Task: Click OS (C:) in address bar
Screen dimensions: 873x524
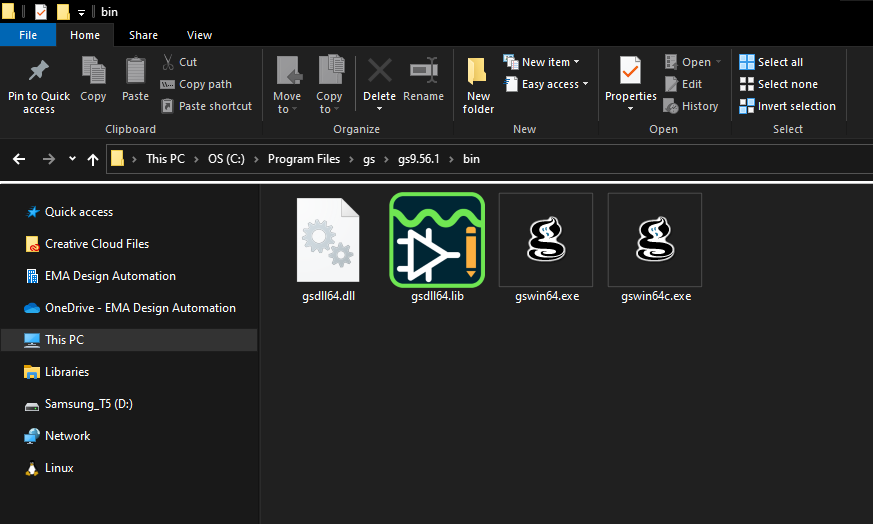Action: click(226, 159)
